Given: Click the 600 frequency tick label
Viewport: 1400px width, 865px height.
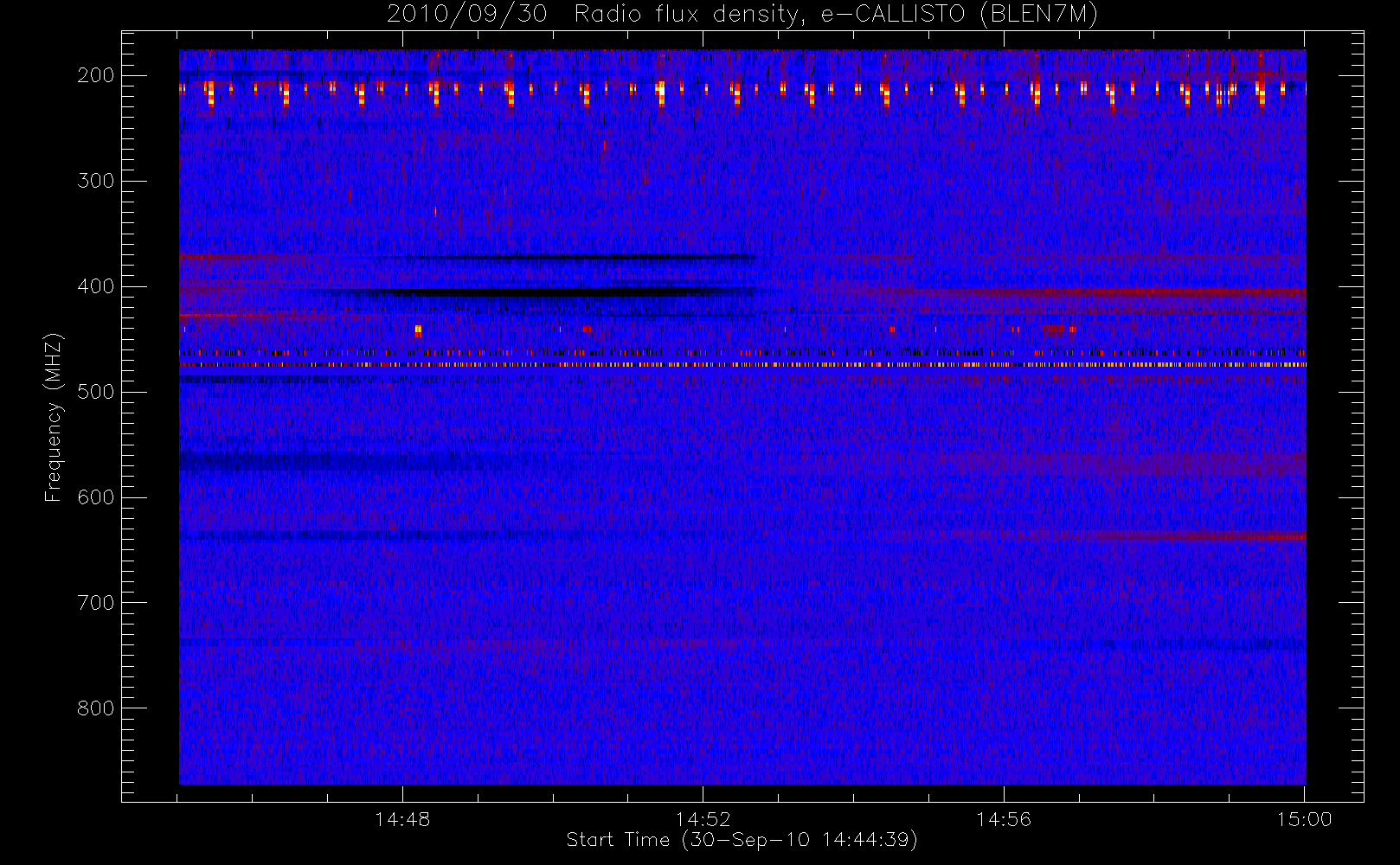Looking at the screenshot, I should coord(96,497).
